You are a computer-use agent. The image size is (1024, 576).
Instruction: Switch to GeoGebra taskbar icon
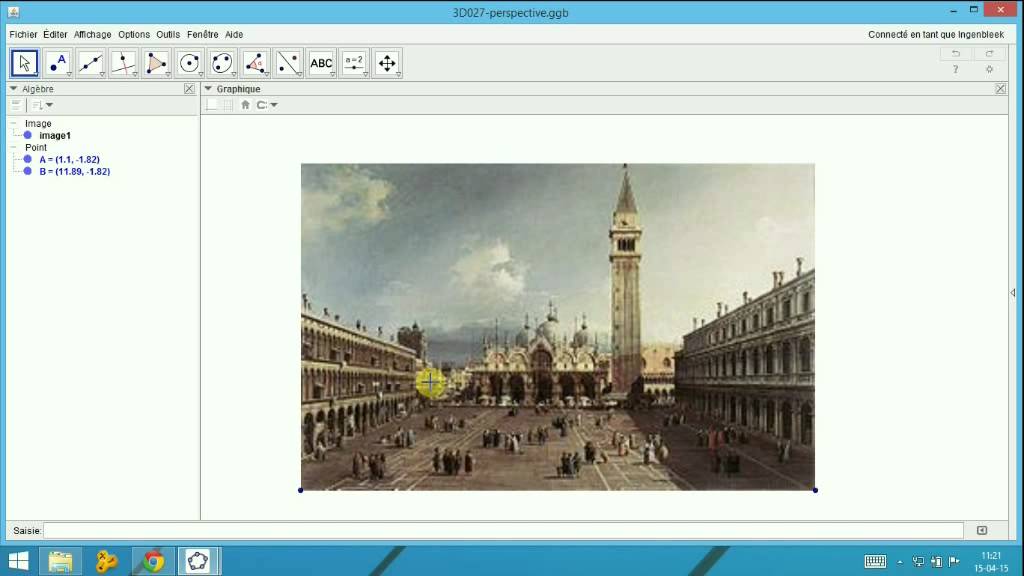[x=198, y=561]
